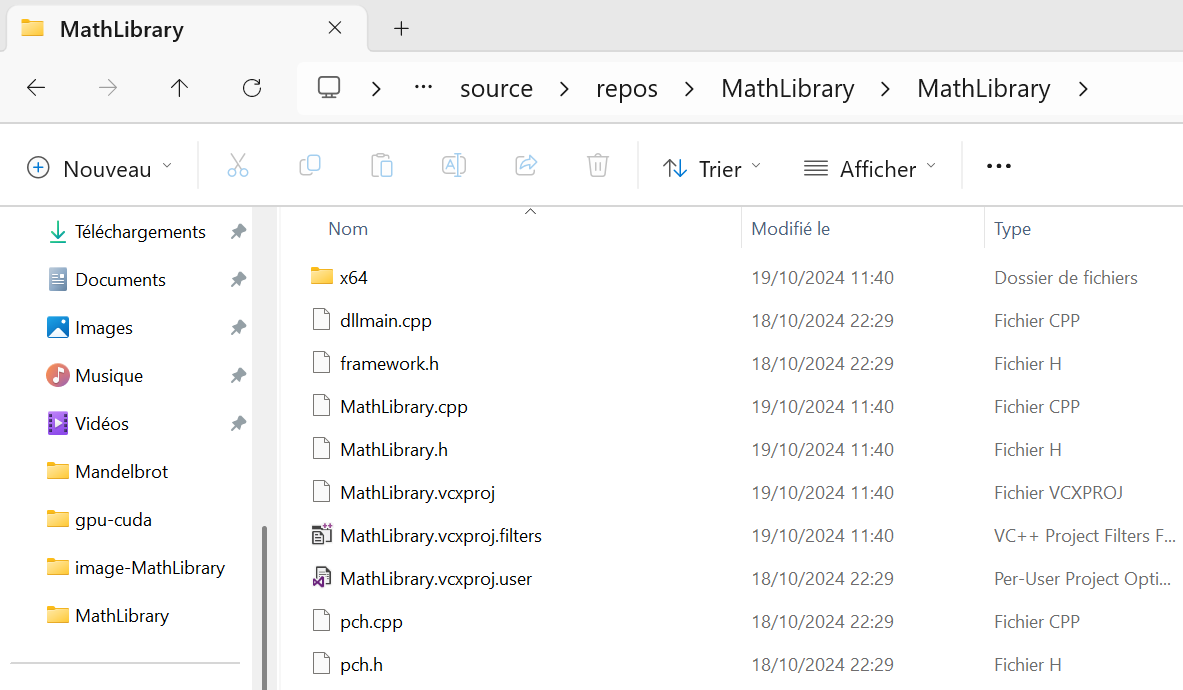The width and height of the screenshot is (1183, 690).
Task: Click the Paste clipboard icon
Action: pos(382,166)
